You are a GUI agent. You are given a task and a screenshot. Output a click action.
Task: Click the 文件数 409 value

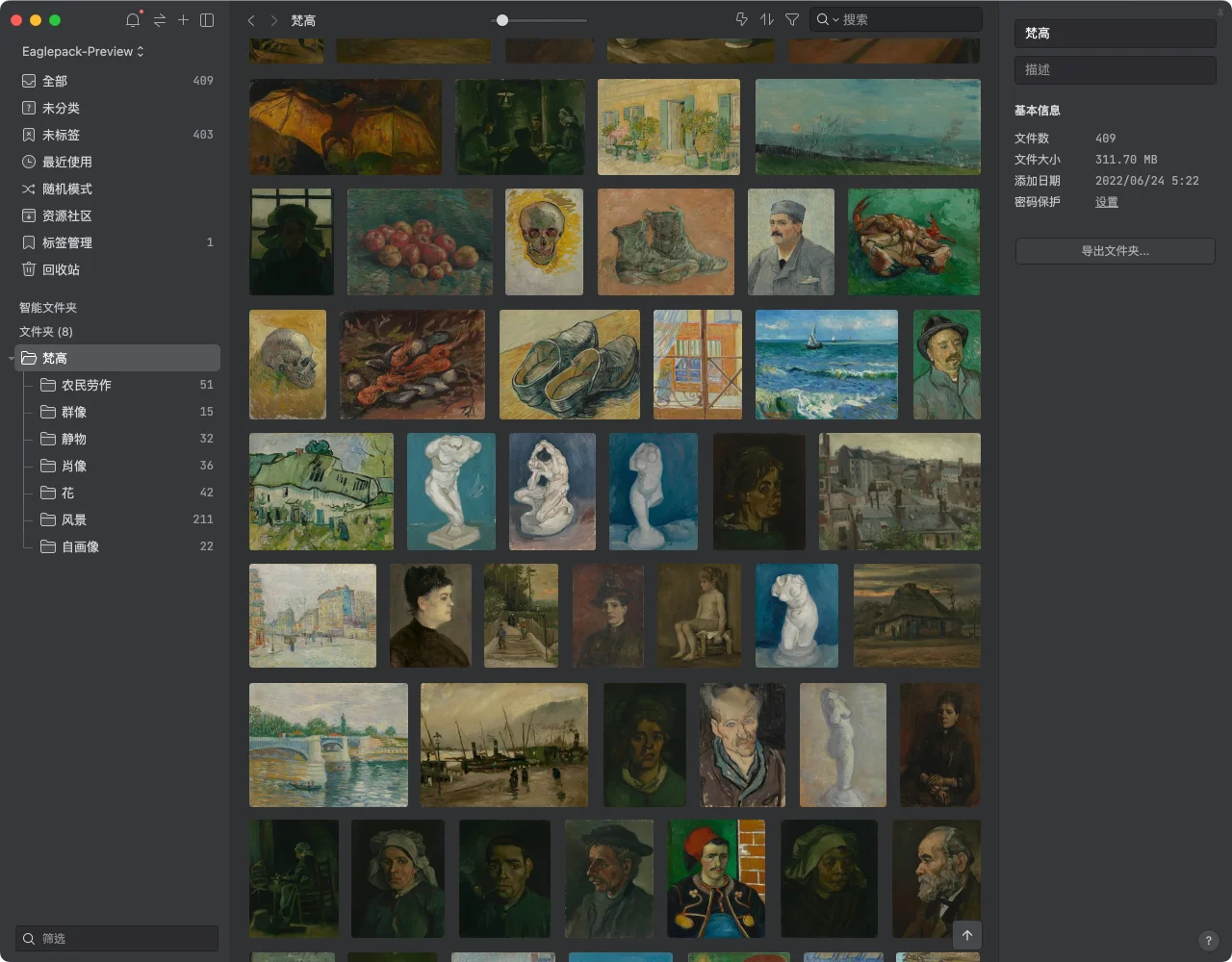(x=1106, y=139)
